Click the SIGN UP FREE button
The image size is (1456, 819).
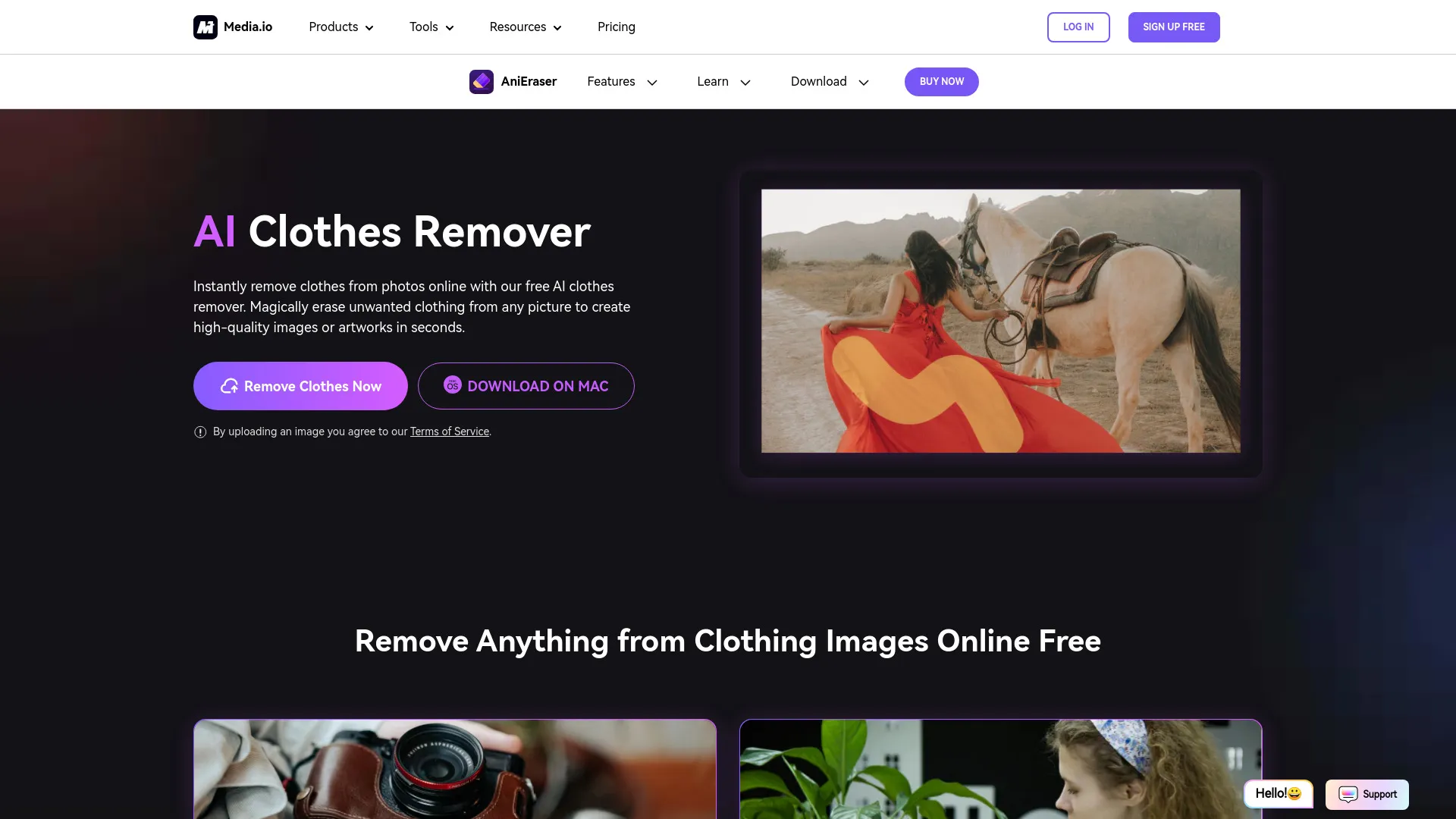[1173, 27]
